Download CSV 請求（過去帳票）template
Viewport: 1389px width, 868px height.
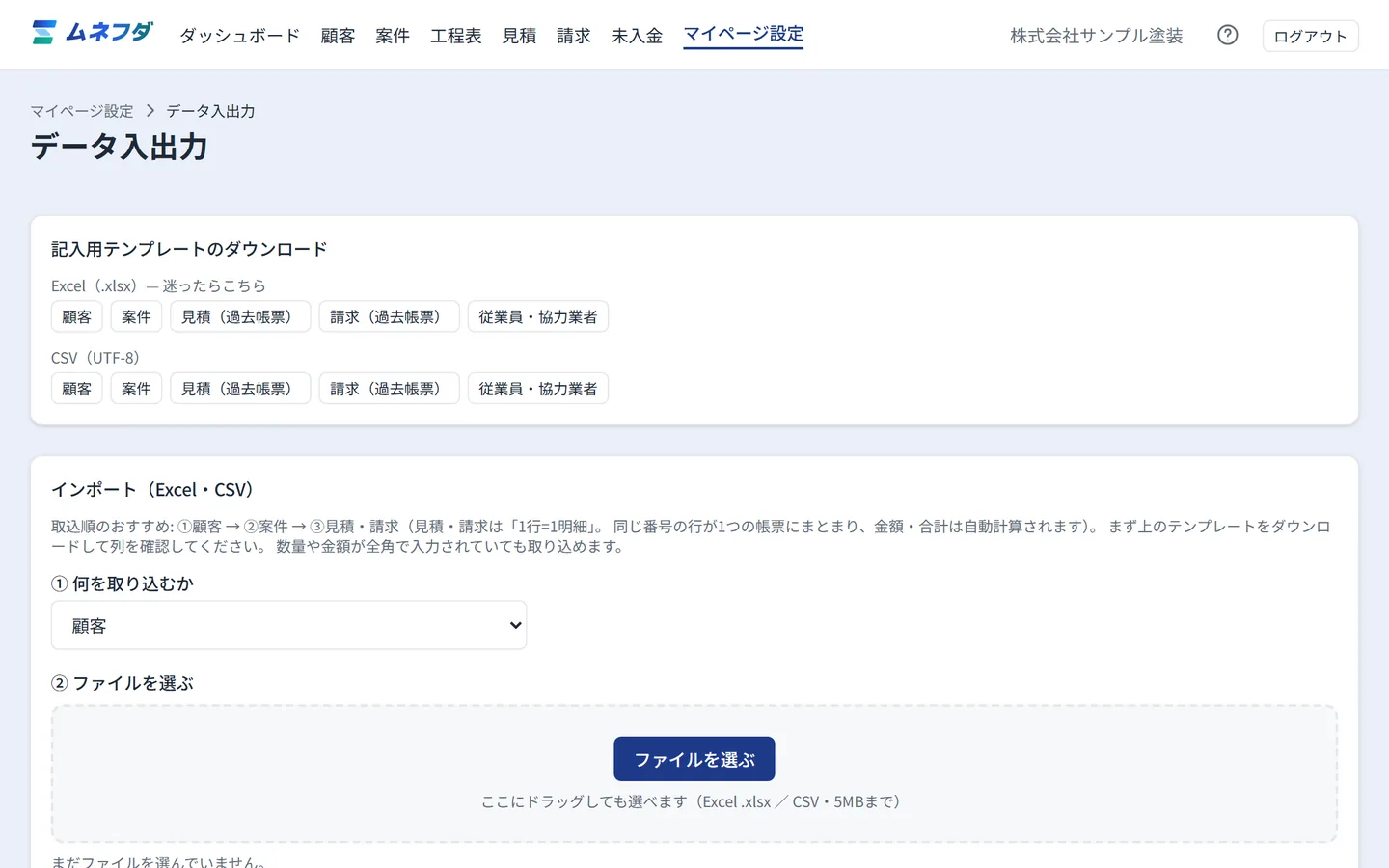(389, 388)
